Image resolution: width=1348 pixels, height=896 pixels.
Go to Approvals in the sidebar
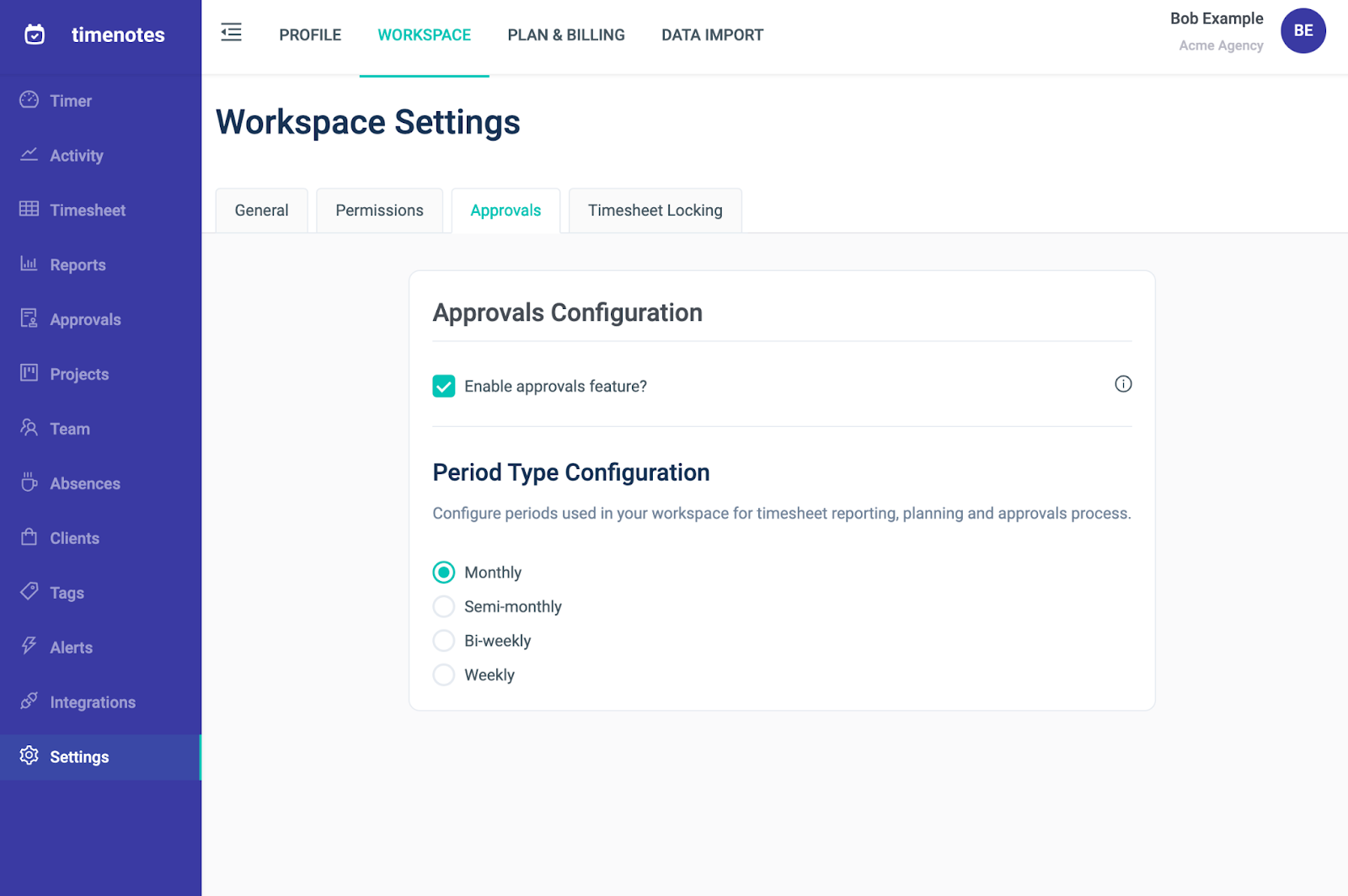pos(100,320)
